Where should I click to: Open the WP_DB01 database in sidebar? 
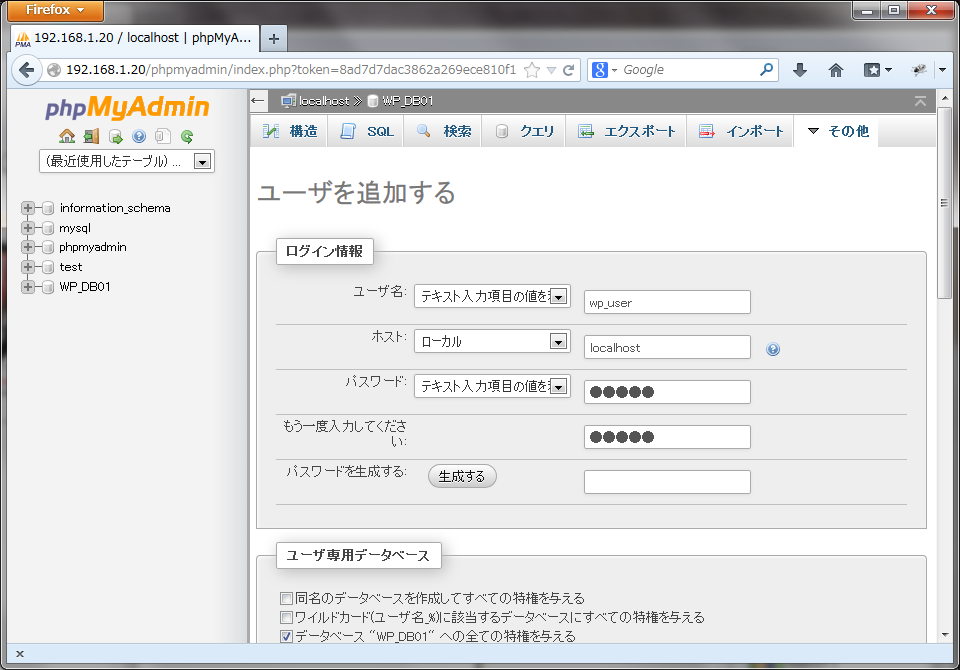point(85,287)
